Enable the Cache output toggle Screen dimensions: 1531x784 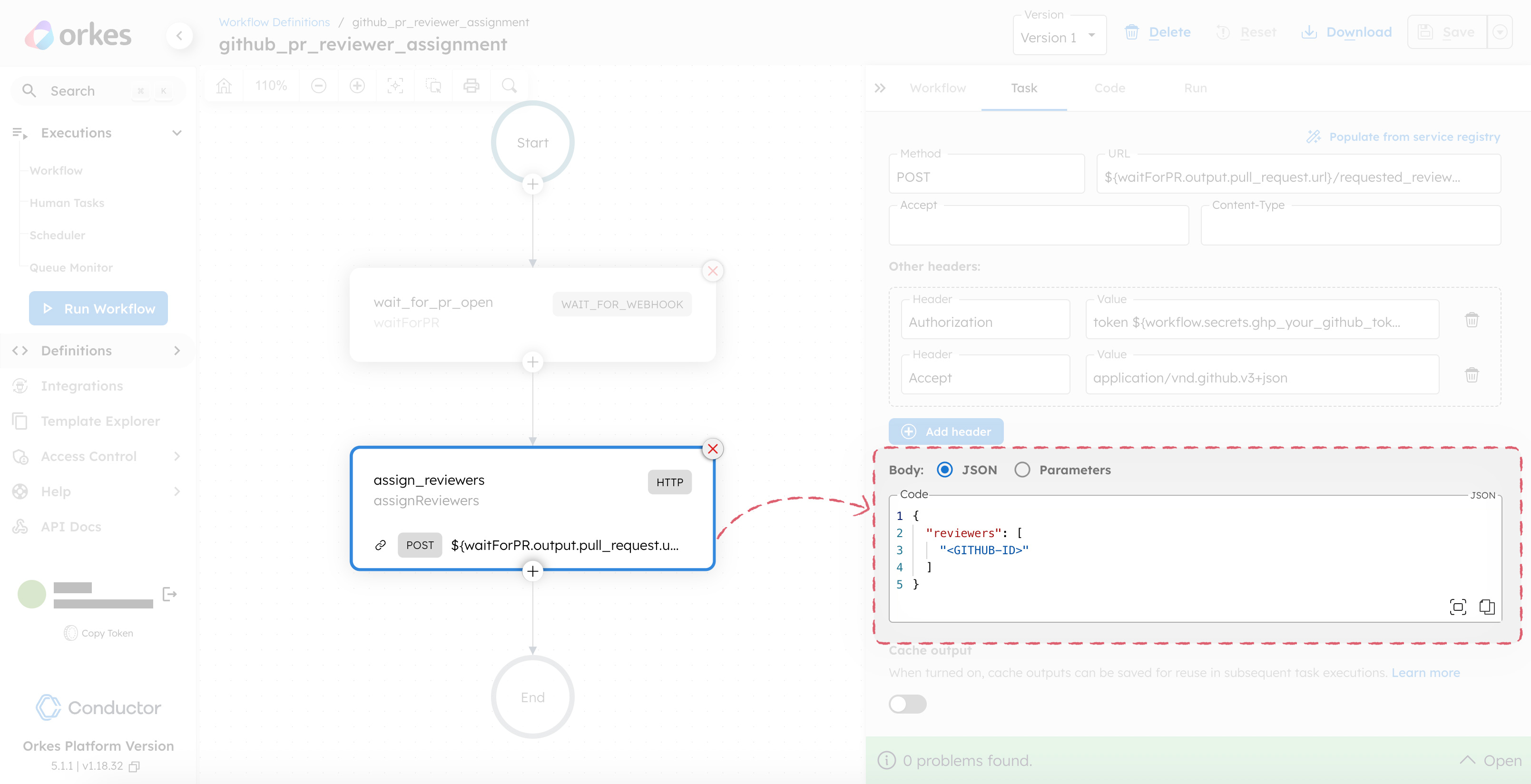908,705
